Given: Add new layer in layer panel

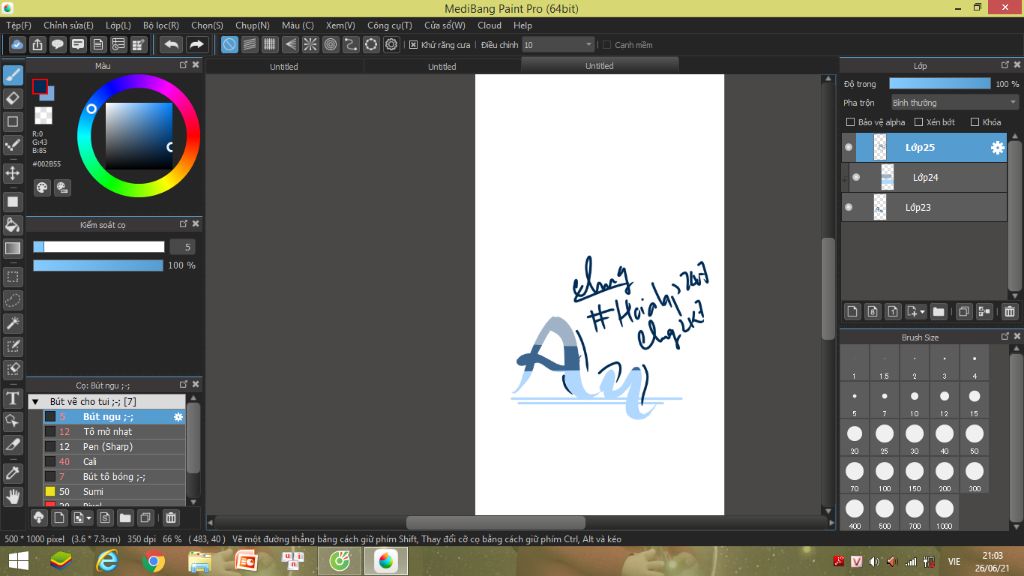Looking at the screenshot, I should click(x=852, y=312).
